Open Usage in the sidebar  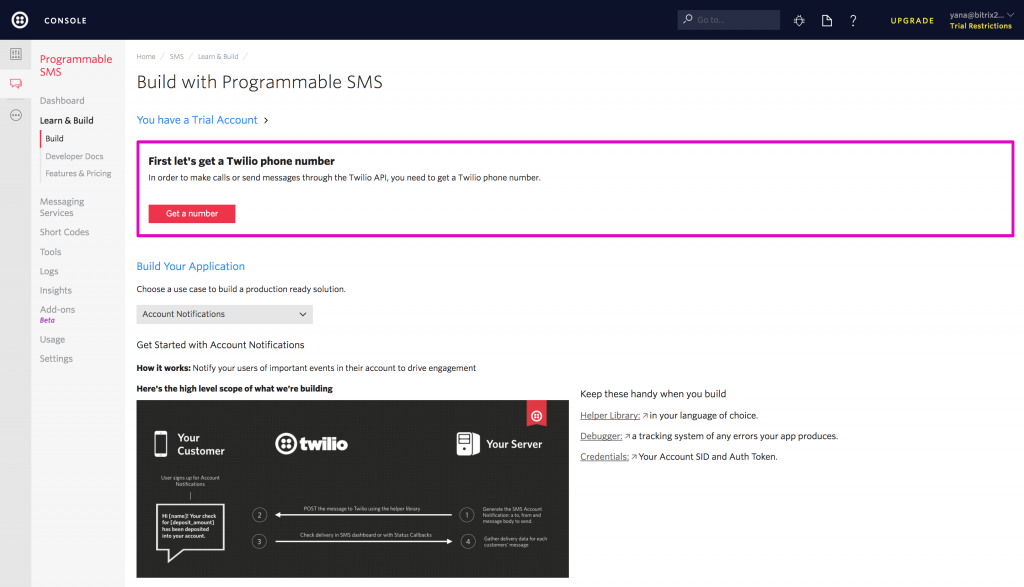tap(52, 340)
